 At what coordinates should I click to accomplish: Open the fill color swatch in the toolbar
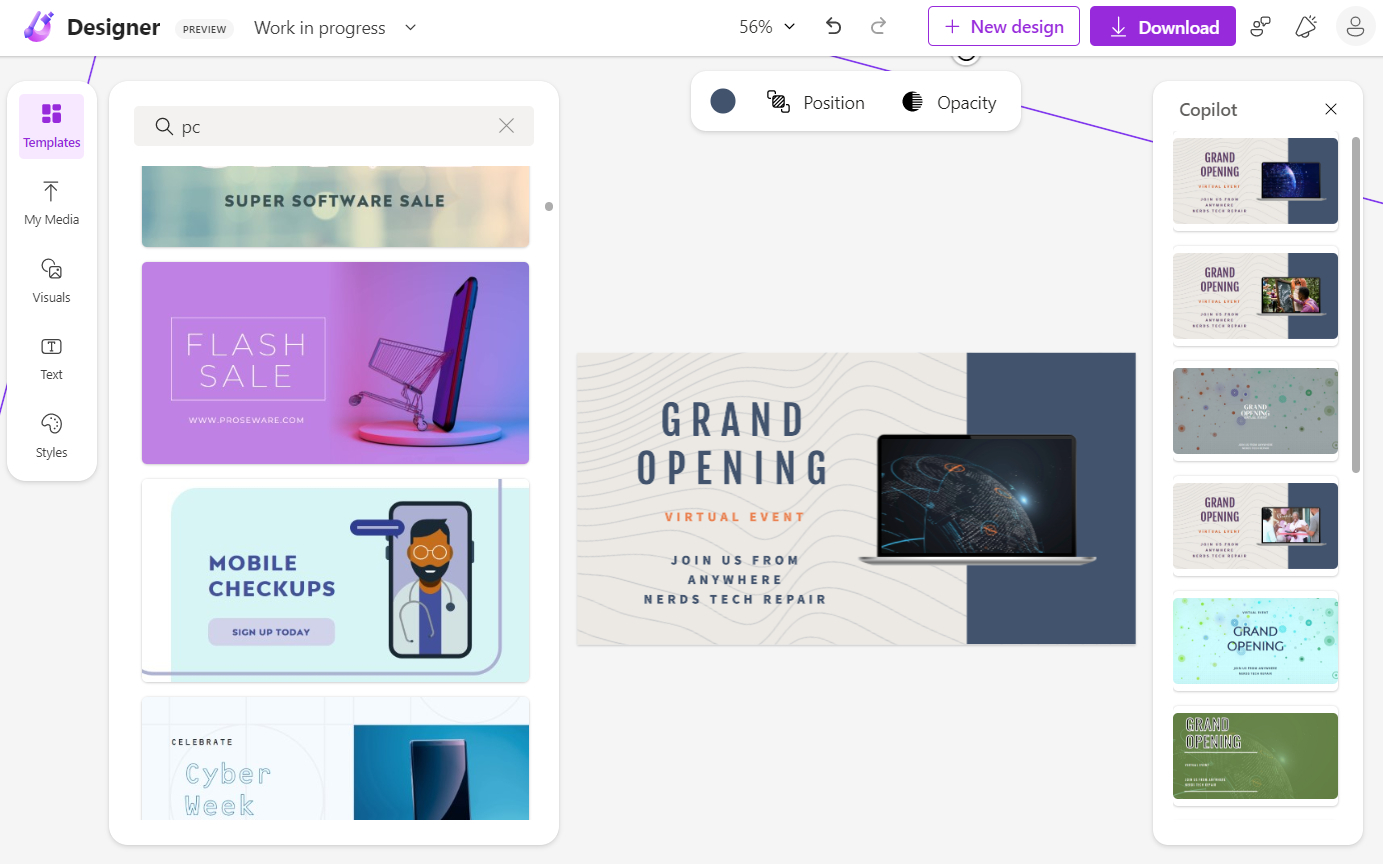point(723,101)
